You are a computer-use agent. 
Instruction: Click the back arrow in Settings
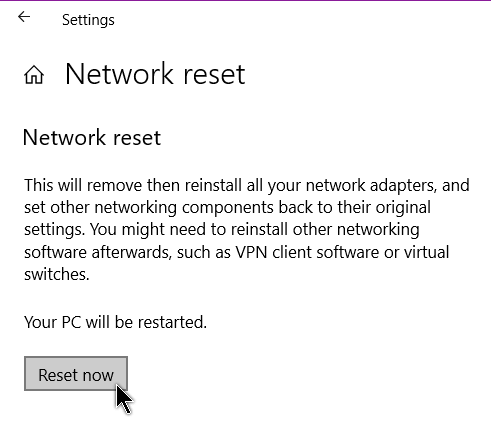[24, 17]
